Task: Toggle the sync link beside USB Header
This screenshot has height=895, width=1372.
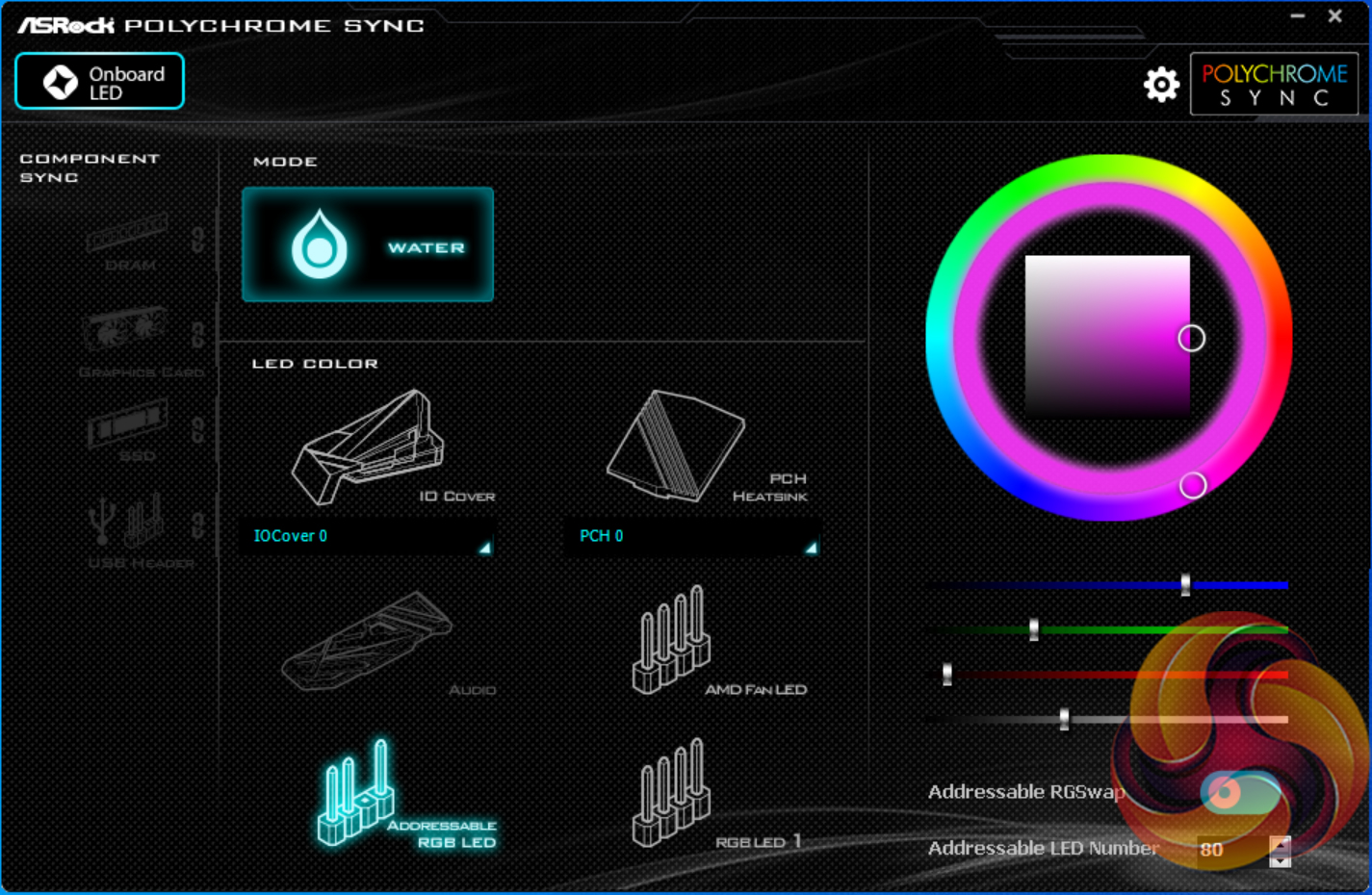Action: click(197, 524)
